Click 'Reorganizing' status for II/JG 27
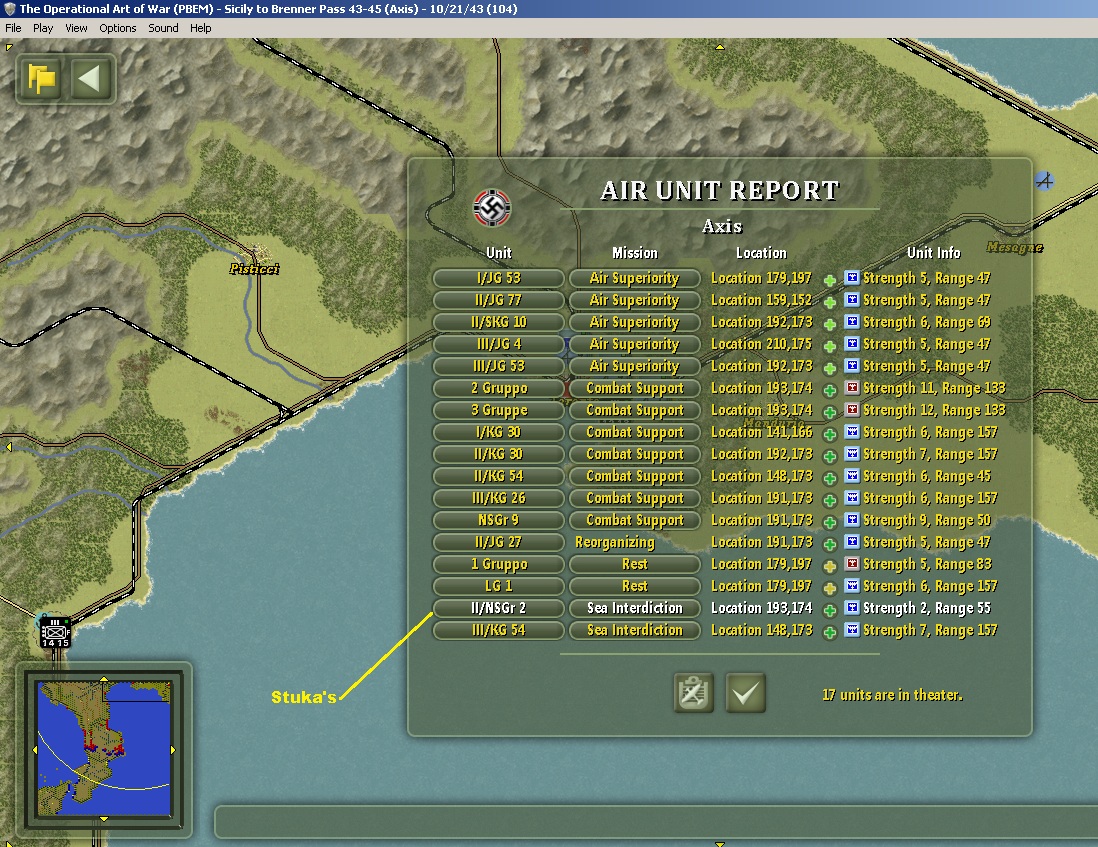Viewport: 1098px width, 847px height. tap(615, 542)
